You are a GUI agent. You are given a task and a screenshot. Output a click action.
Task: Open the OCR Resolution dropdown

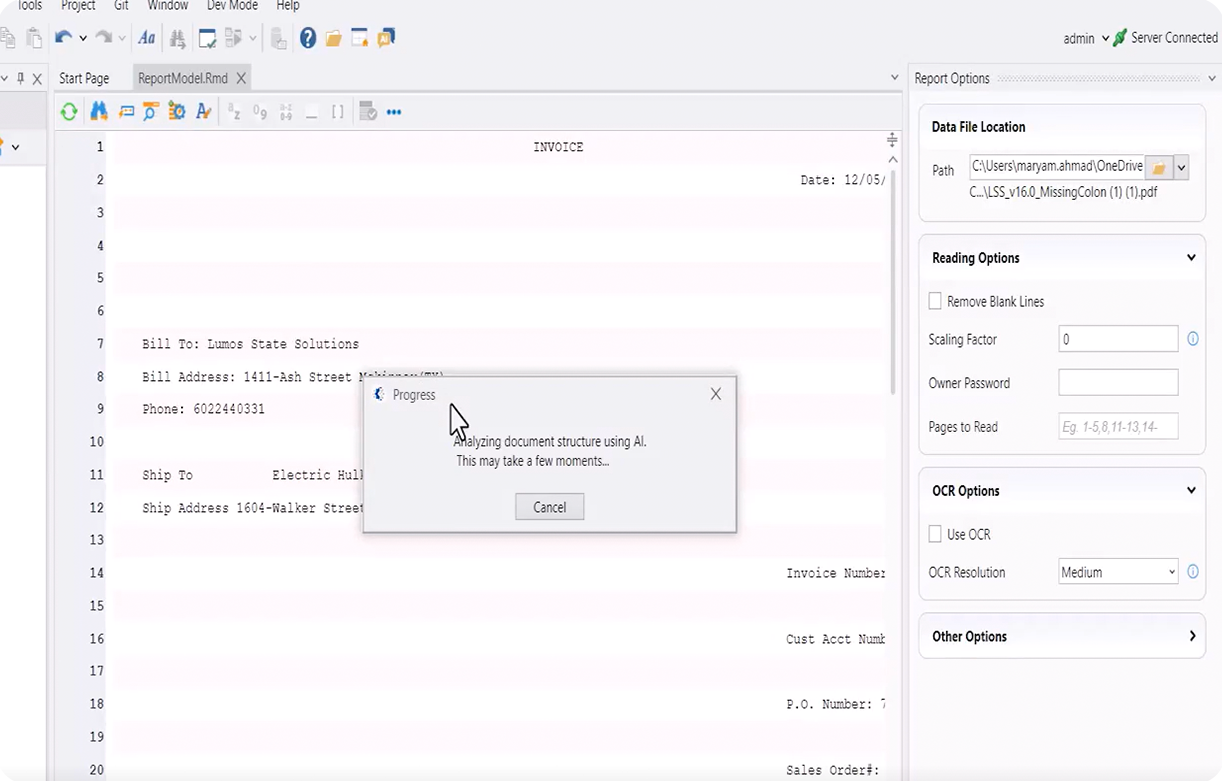click(1118, 572)
